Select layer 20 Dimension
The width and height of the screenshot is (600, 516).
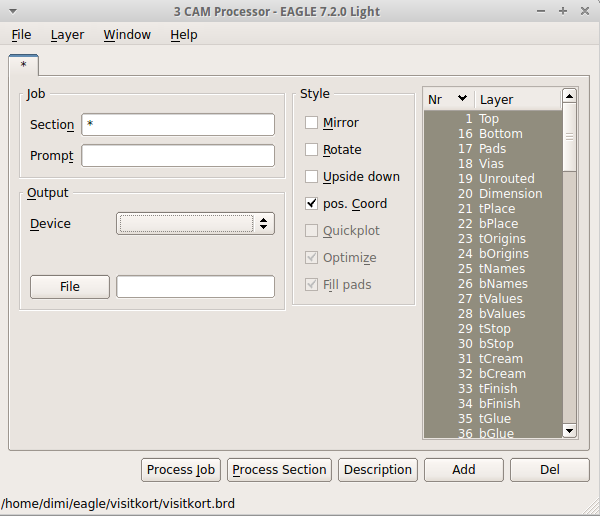tap(493, 194)
